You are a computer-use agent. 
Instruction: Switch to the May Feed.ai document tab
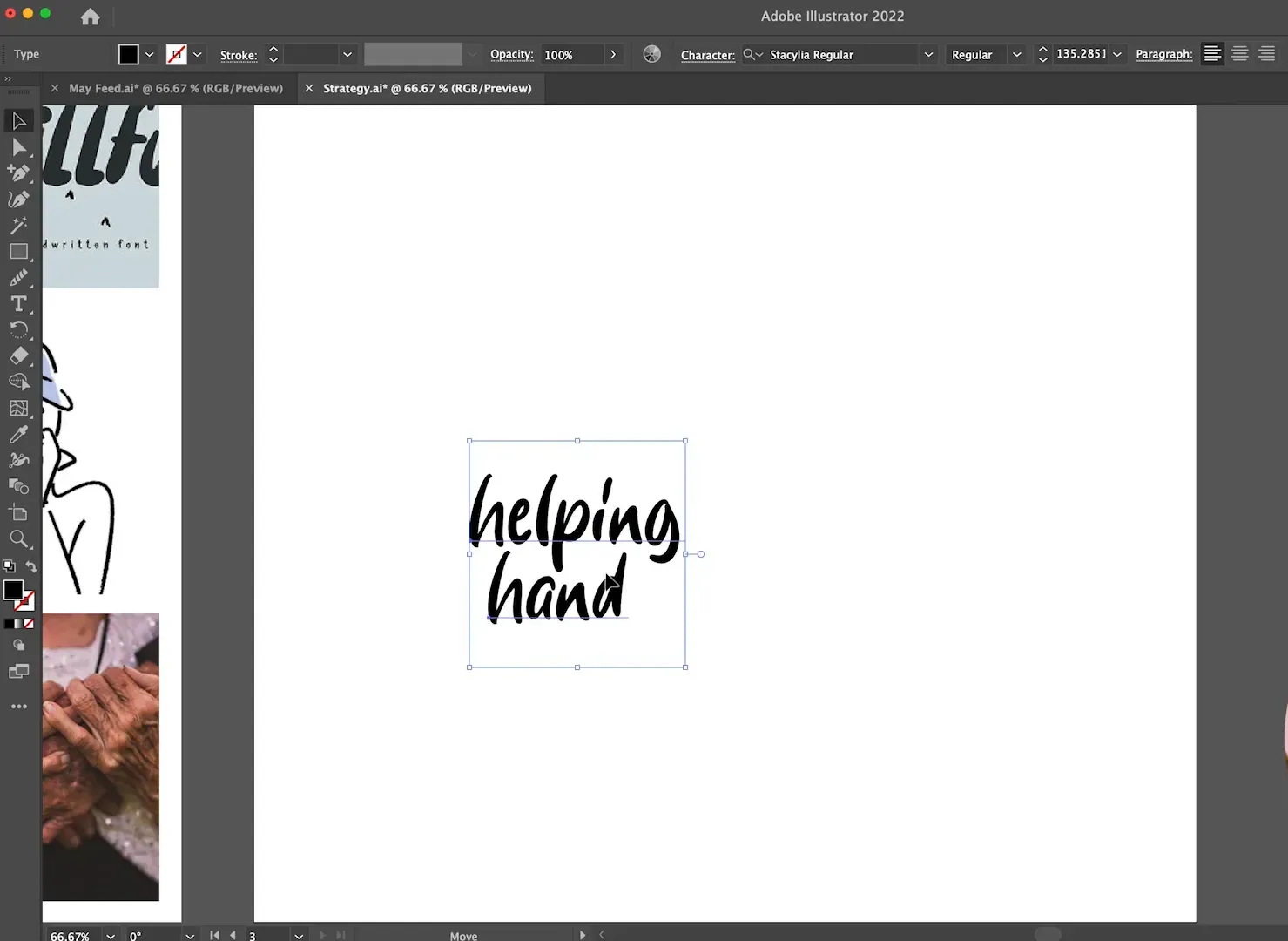pos(174,88)
